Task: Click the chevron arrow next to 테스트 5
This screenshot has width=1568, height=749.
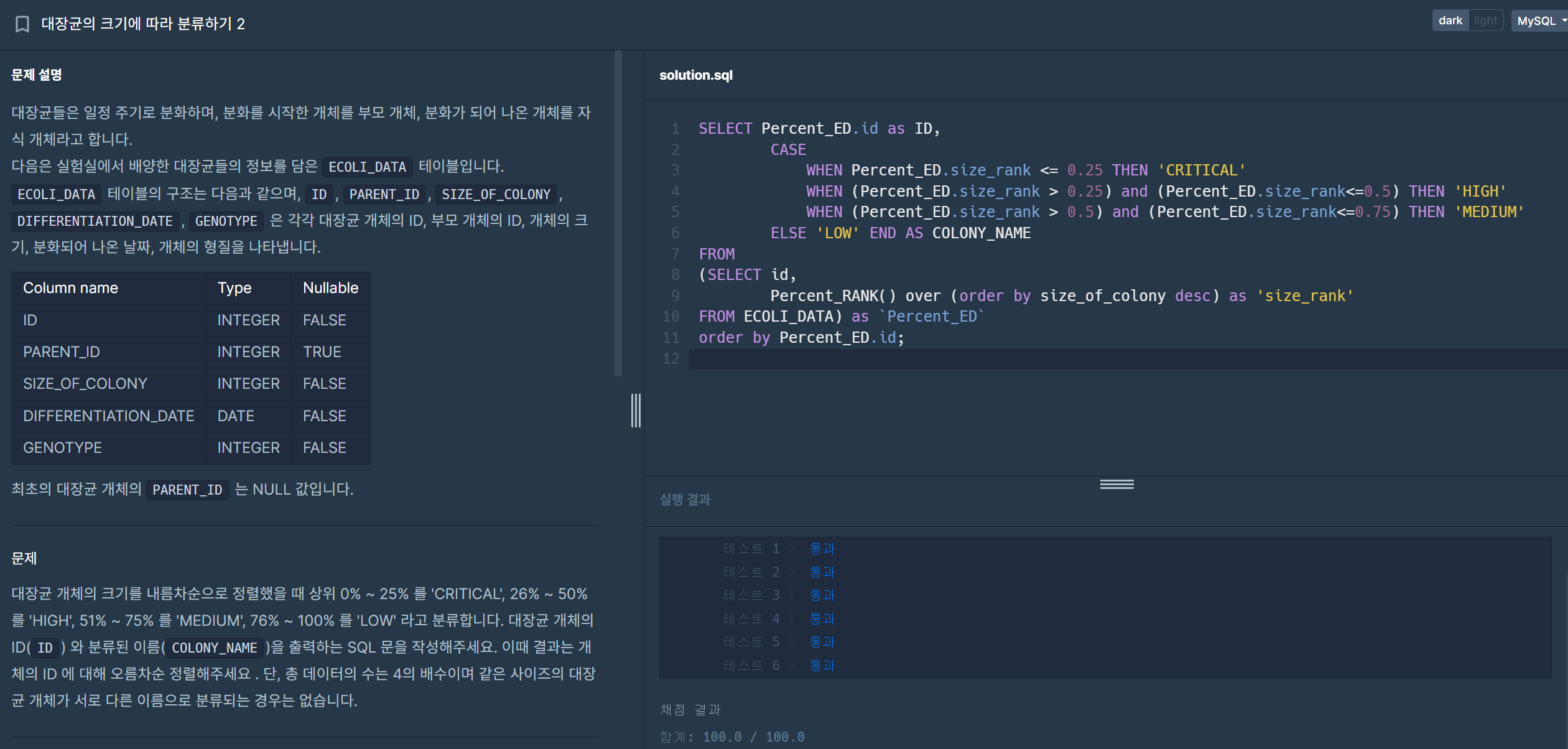Action: 792,642
